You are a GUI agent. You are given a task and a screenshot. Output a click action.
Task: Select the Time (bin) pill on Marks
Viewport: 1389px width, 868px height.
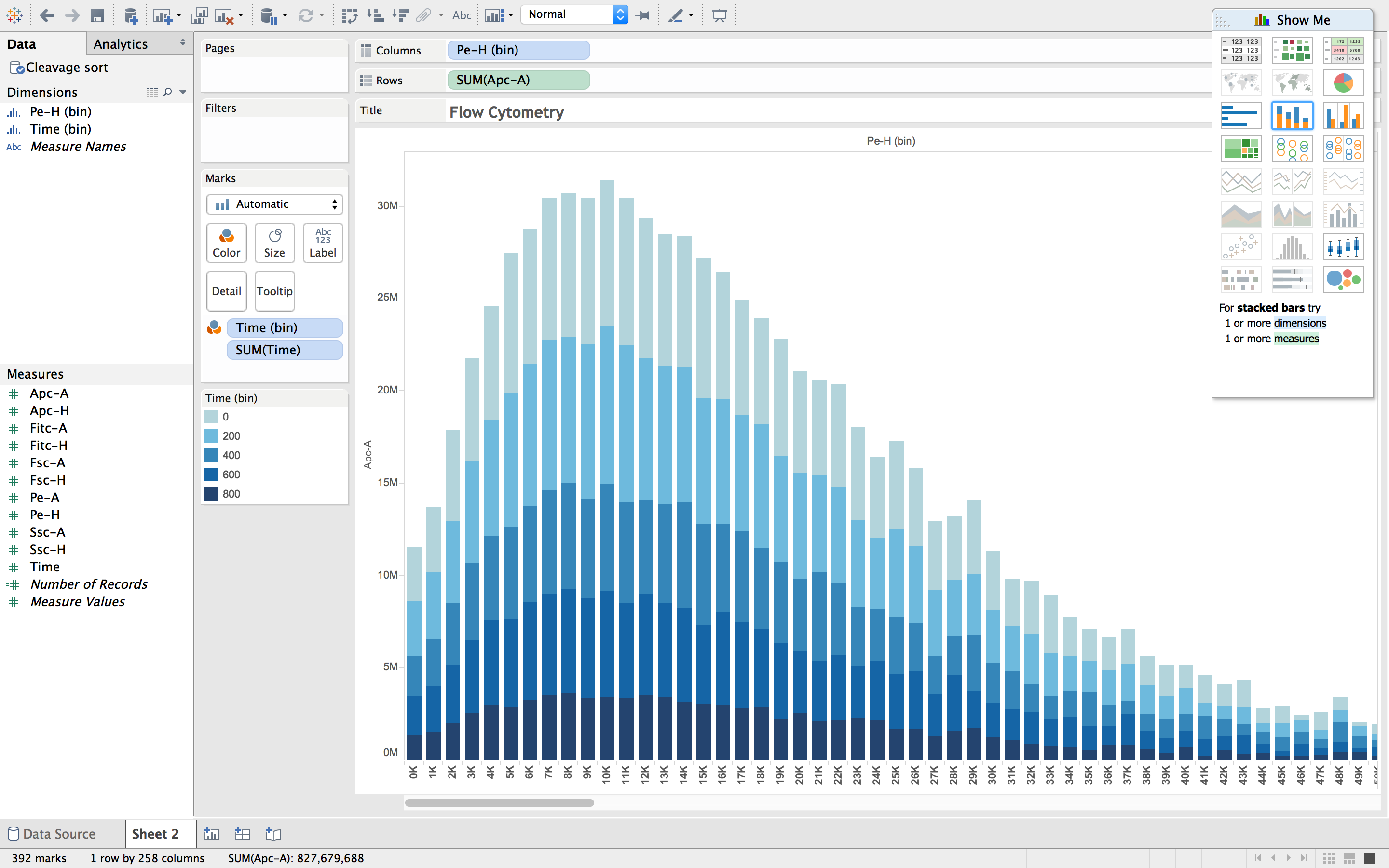[285, 328]
